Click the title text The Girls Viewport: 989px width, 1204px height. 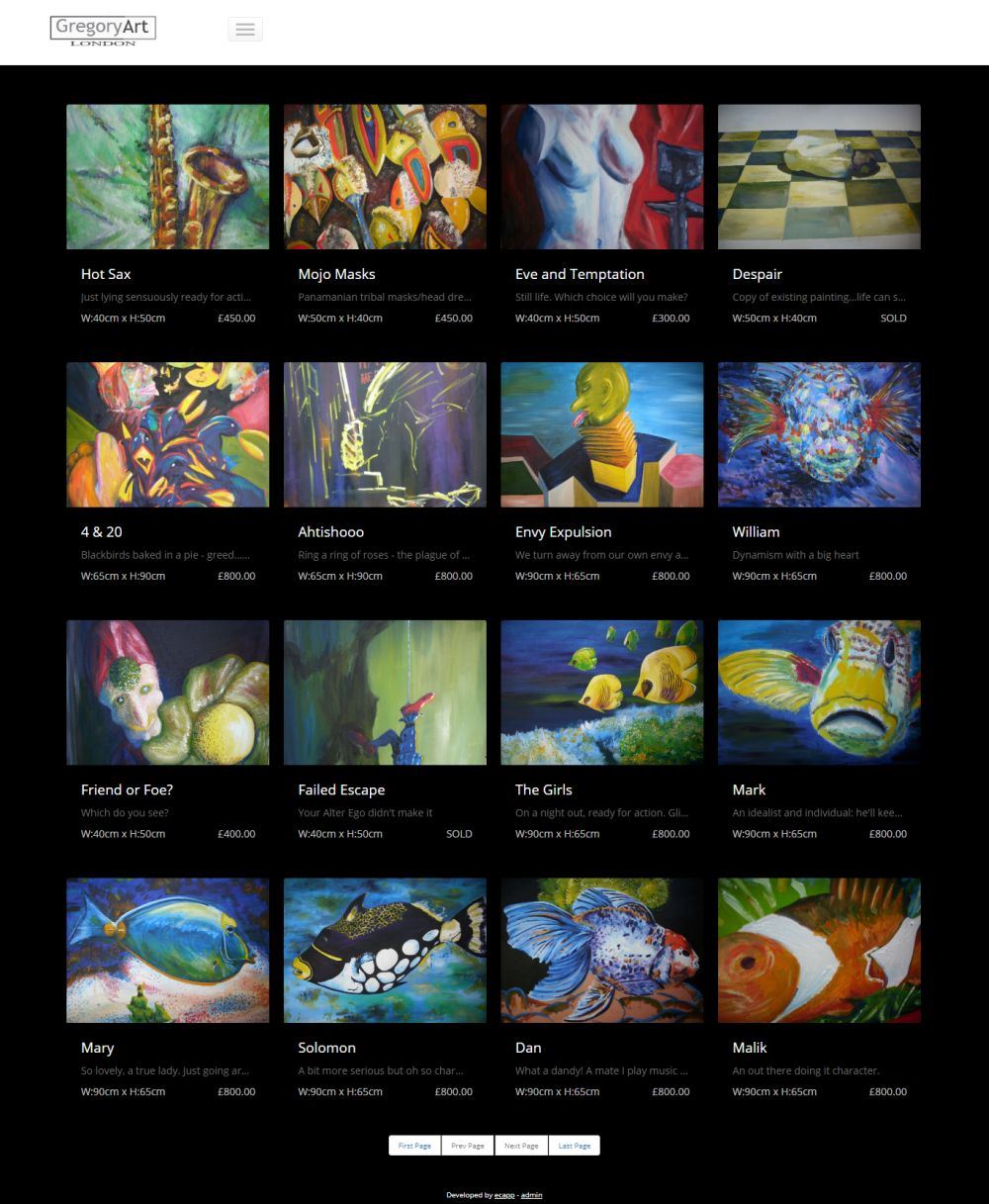tap(544, 789)
